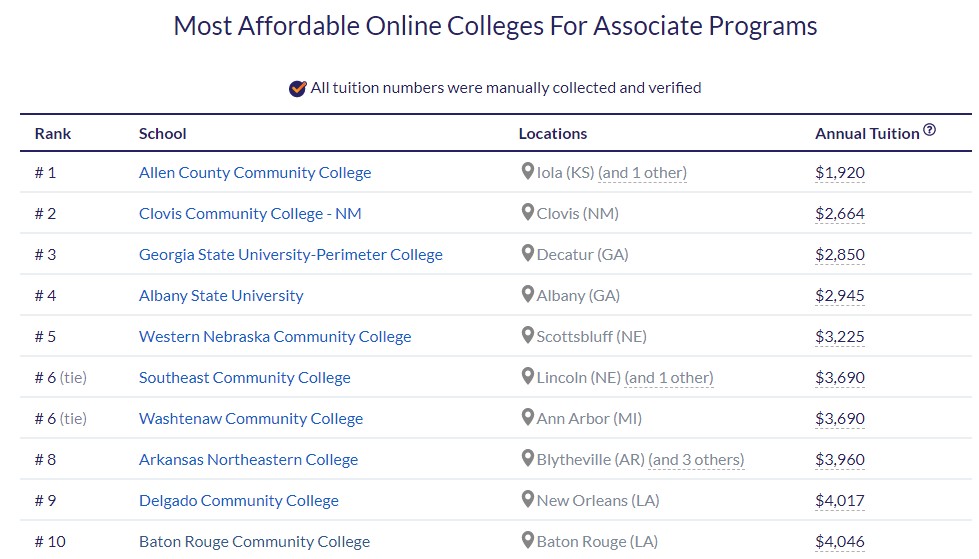Click the location pin beside Clovis (NM)
Viewport: 979px width, 559px height.
(527, 212)
